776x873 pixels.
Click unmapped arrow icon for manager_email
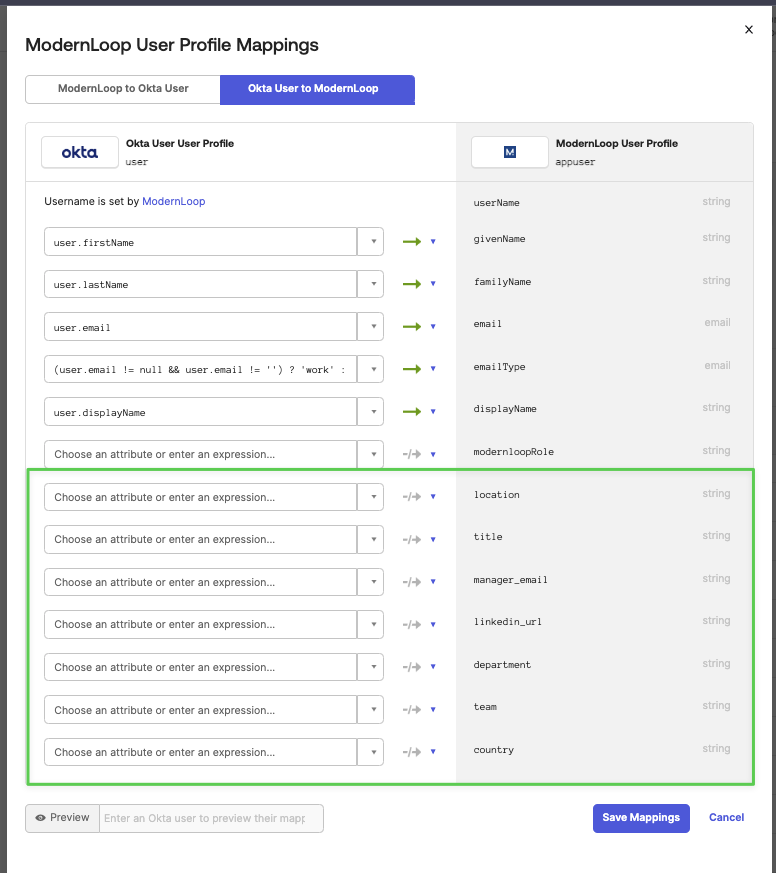click(412, 582)
